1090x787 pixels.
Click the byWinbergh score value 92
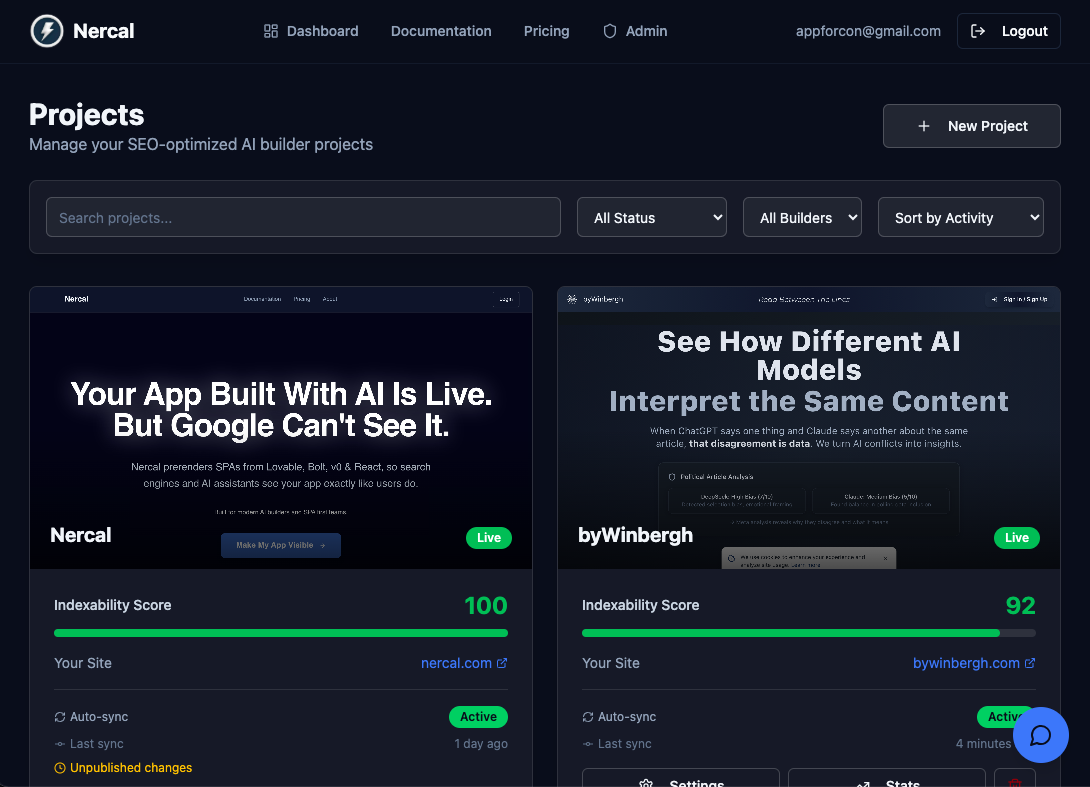pyautogui.click(x=1020, y=606)
